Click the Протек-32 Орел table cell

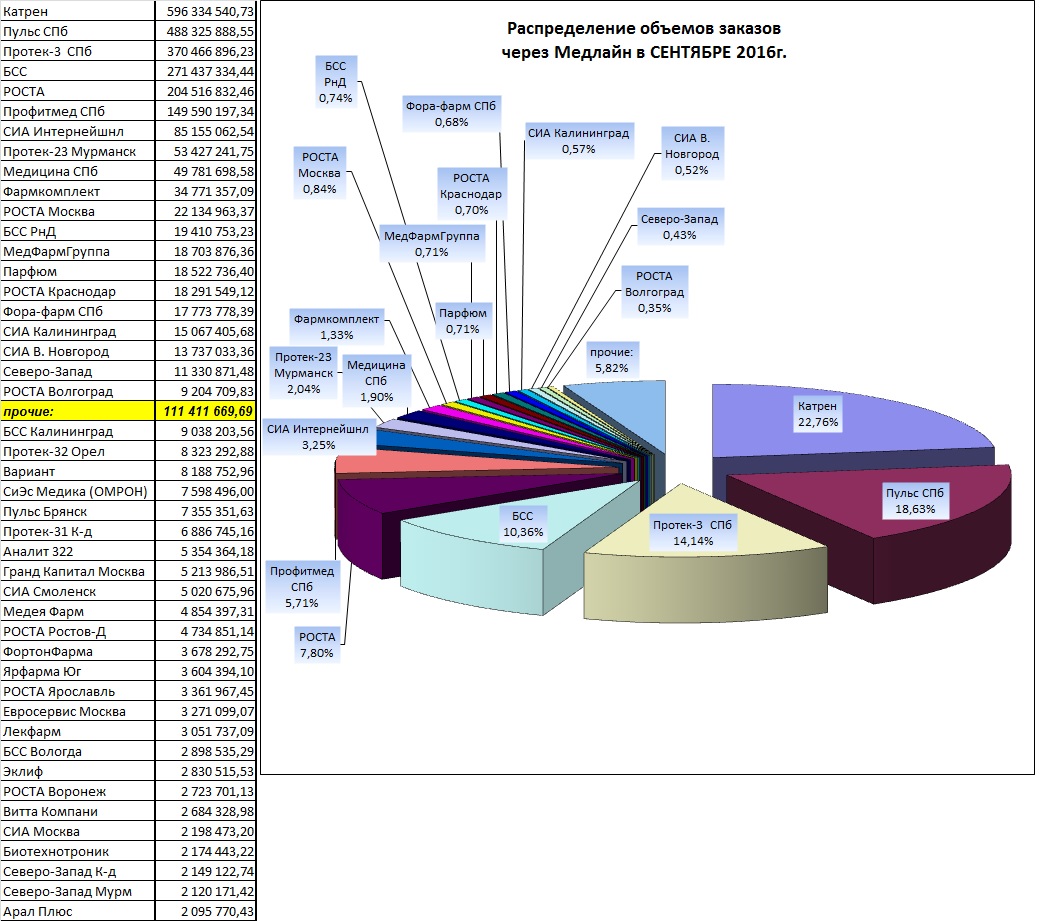tap(78, 452)
